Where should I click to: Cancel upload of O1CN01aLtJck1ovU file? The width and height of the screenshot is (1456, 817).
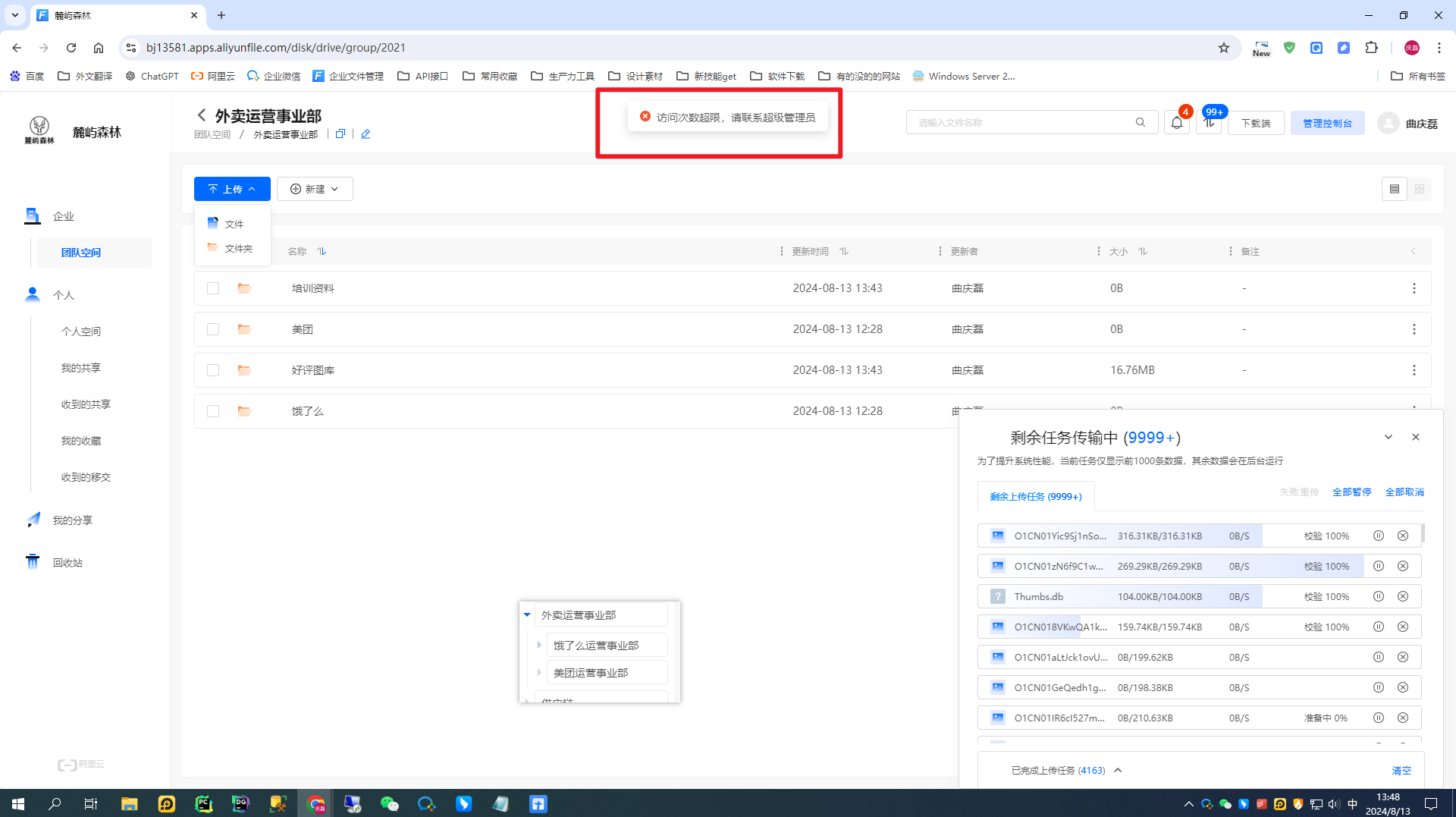coord(1403,657)
